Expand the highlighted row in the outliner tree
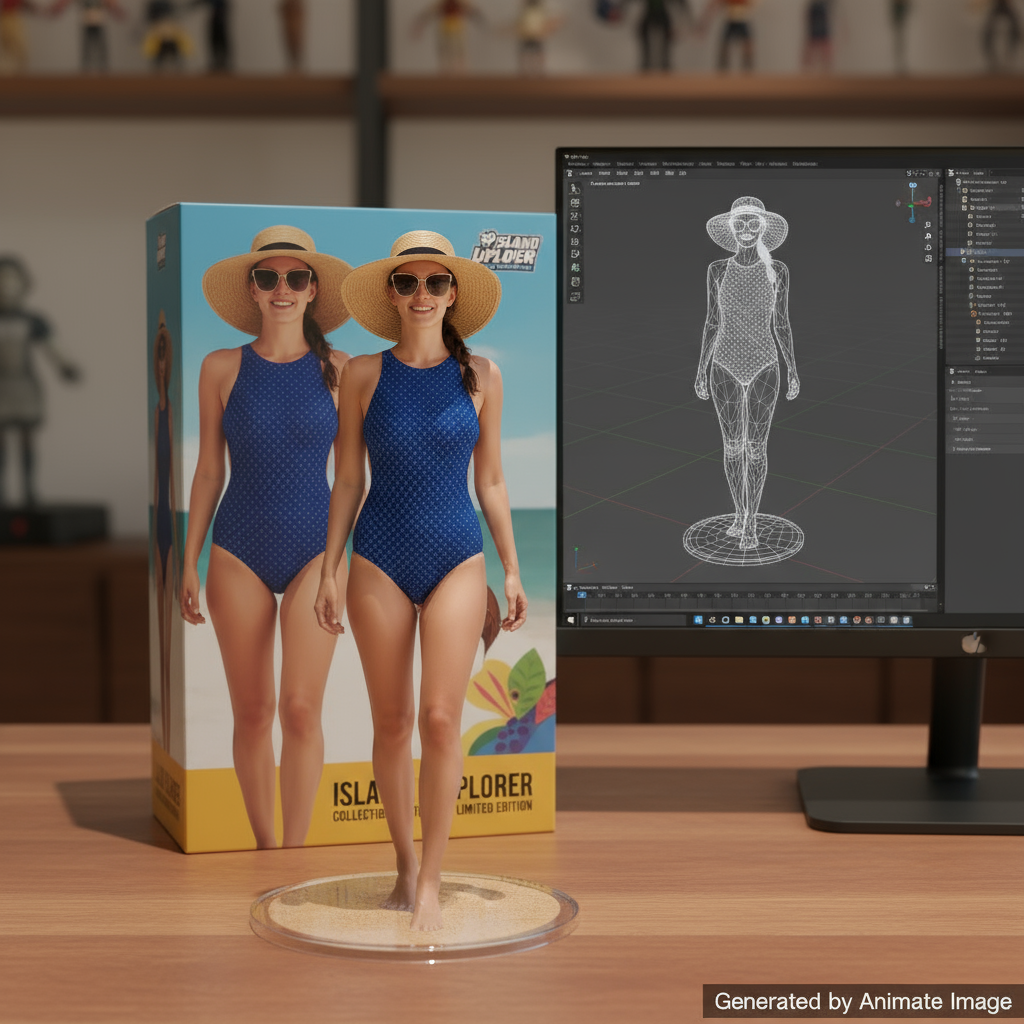 tap(962, 252)
